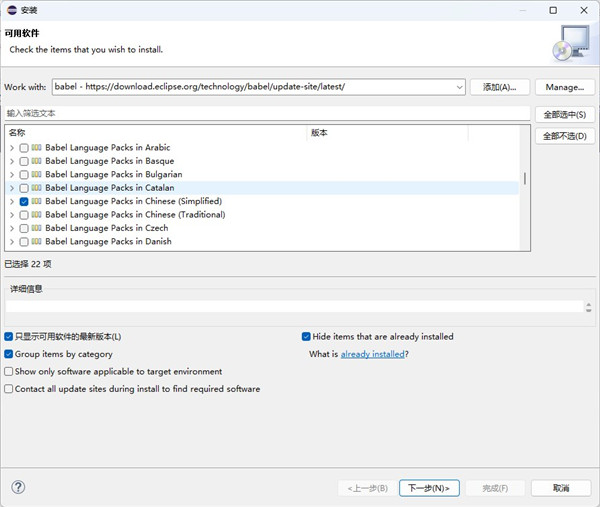Expand the Arabic language packs tree node
The width and height of the screenshot is (600, 507).
(x=12, y=148)
